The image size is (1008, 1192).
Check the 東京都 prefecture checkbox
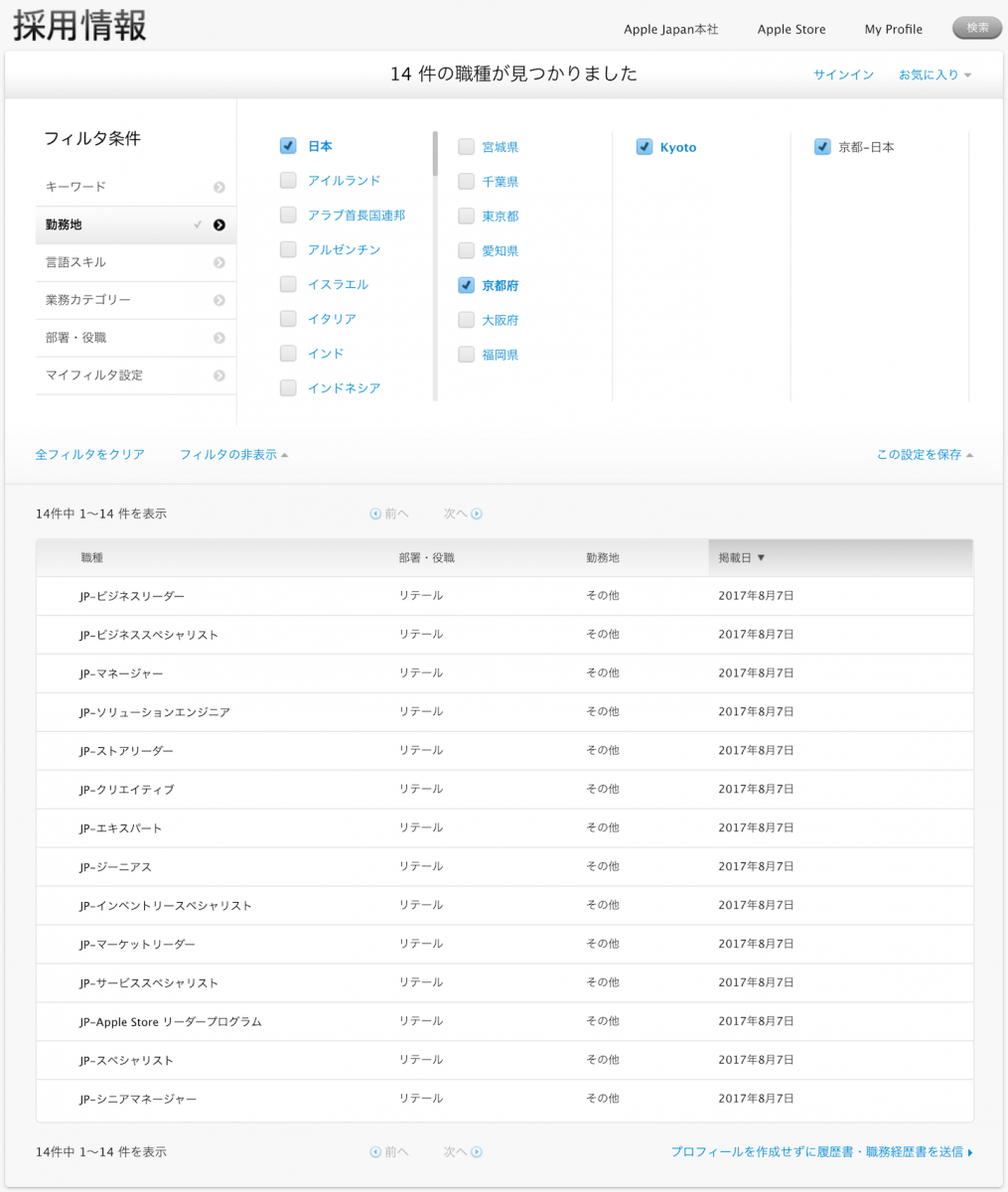(x=466, y=216)
